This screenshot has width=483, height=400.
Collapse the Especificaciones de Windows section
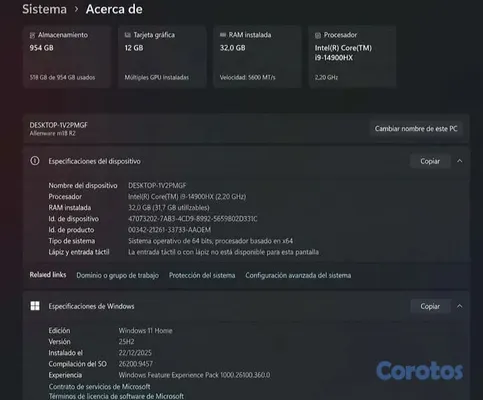(460, 306)
